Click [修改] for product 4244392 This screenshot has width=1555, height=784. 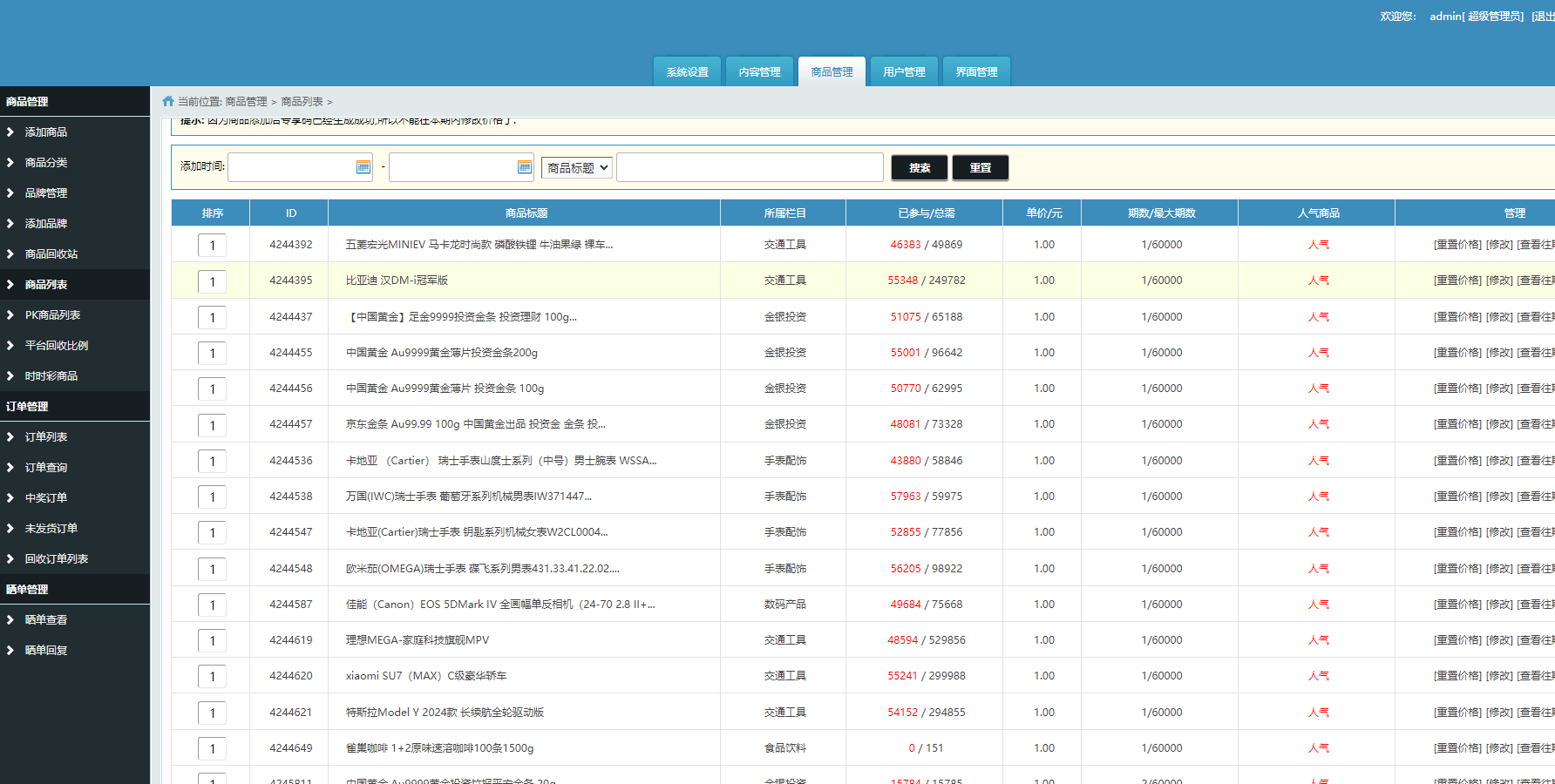[x=1499, y=245]
